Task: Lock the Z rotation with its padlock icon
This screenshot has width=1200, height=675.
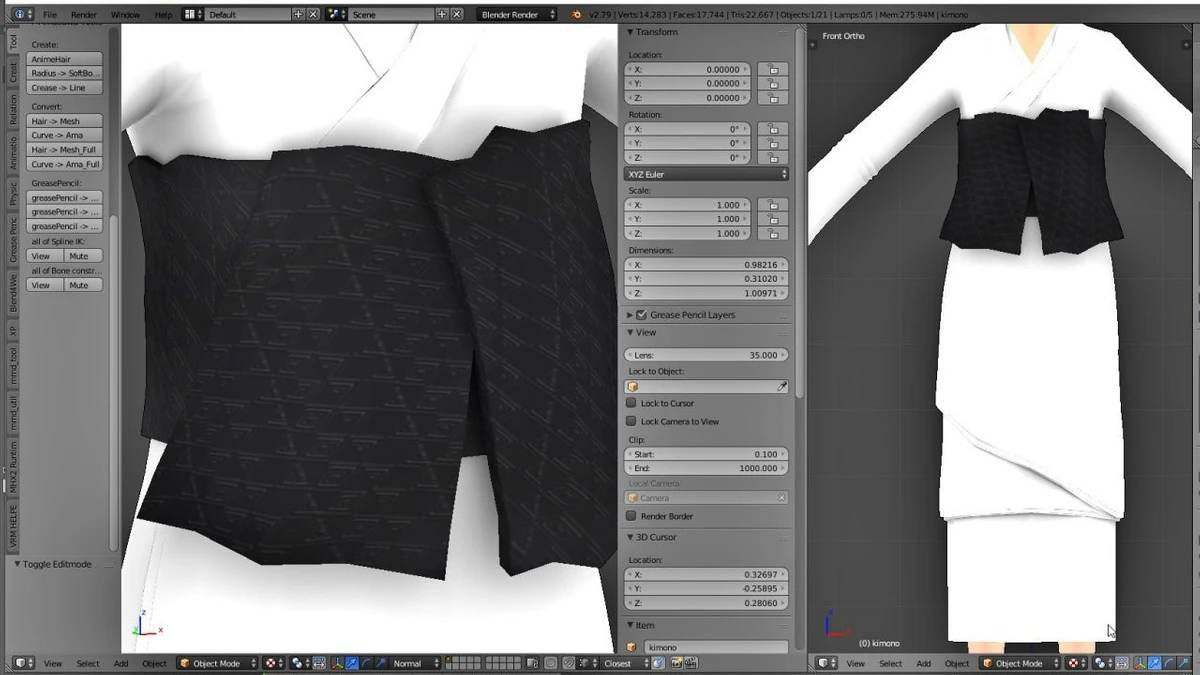Action: click(772, 157)
